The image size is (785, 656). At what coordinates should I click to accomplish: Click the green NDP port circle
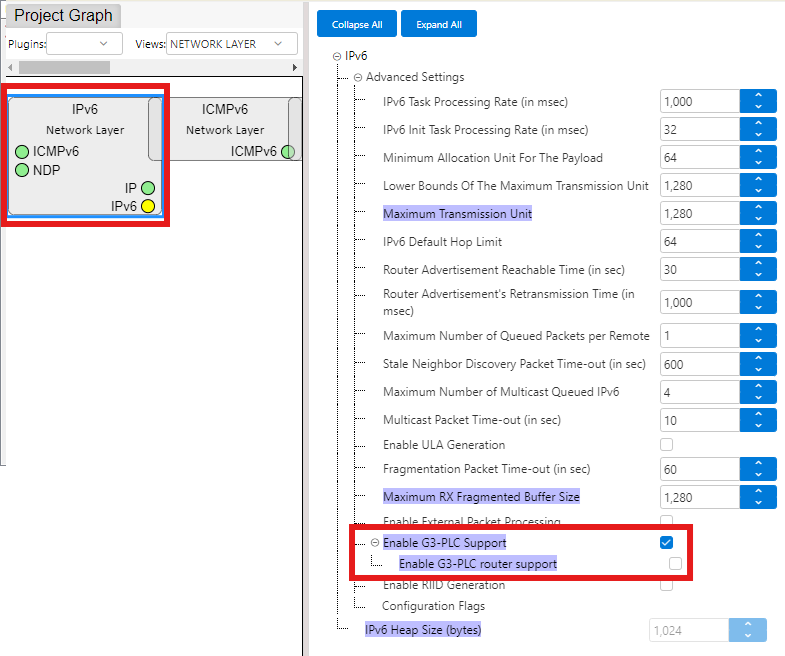22,170
